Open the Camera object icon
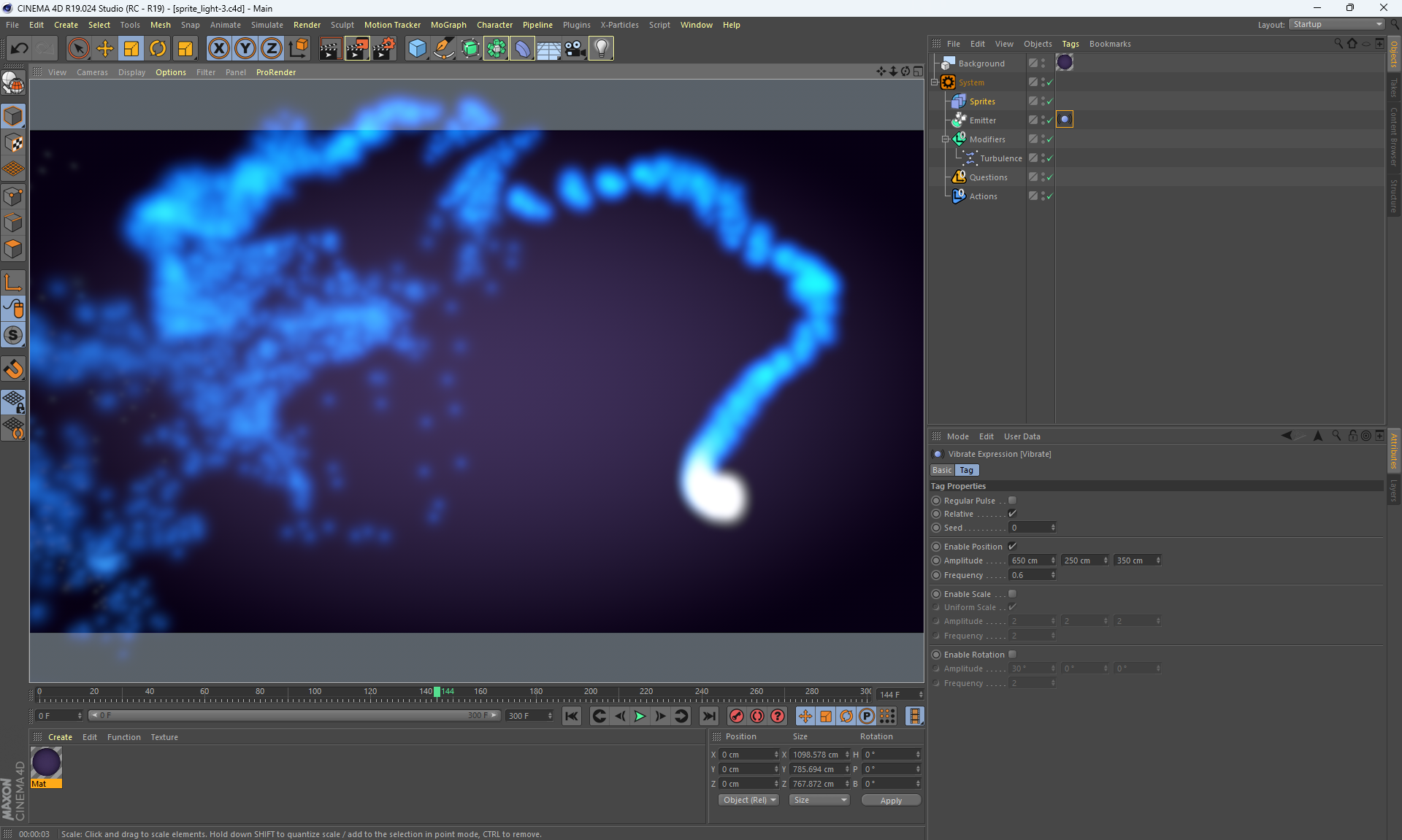1402x840 pixels. [x=575, y=49]
